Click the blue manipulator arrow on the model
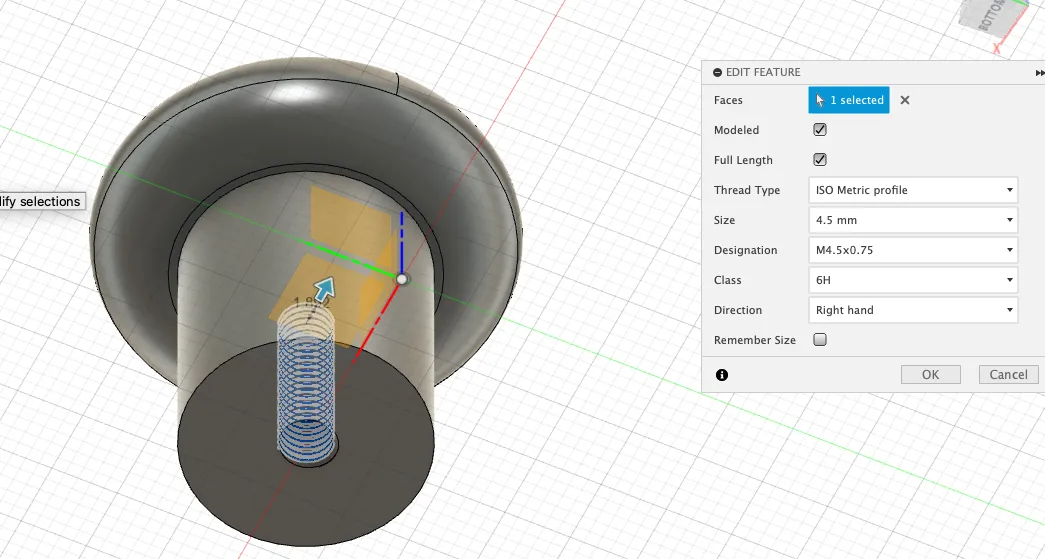The width and height of the screenshot is (1045, 559). [323, 291]
